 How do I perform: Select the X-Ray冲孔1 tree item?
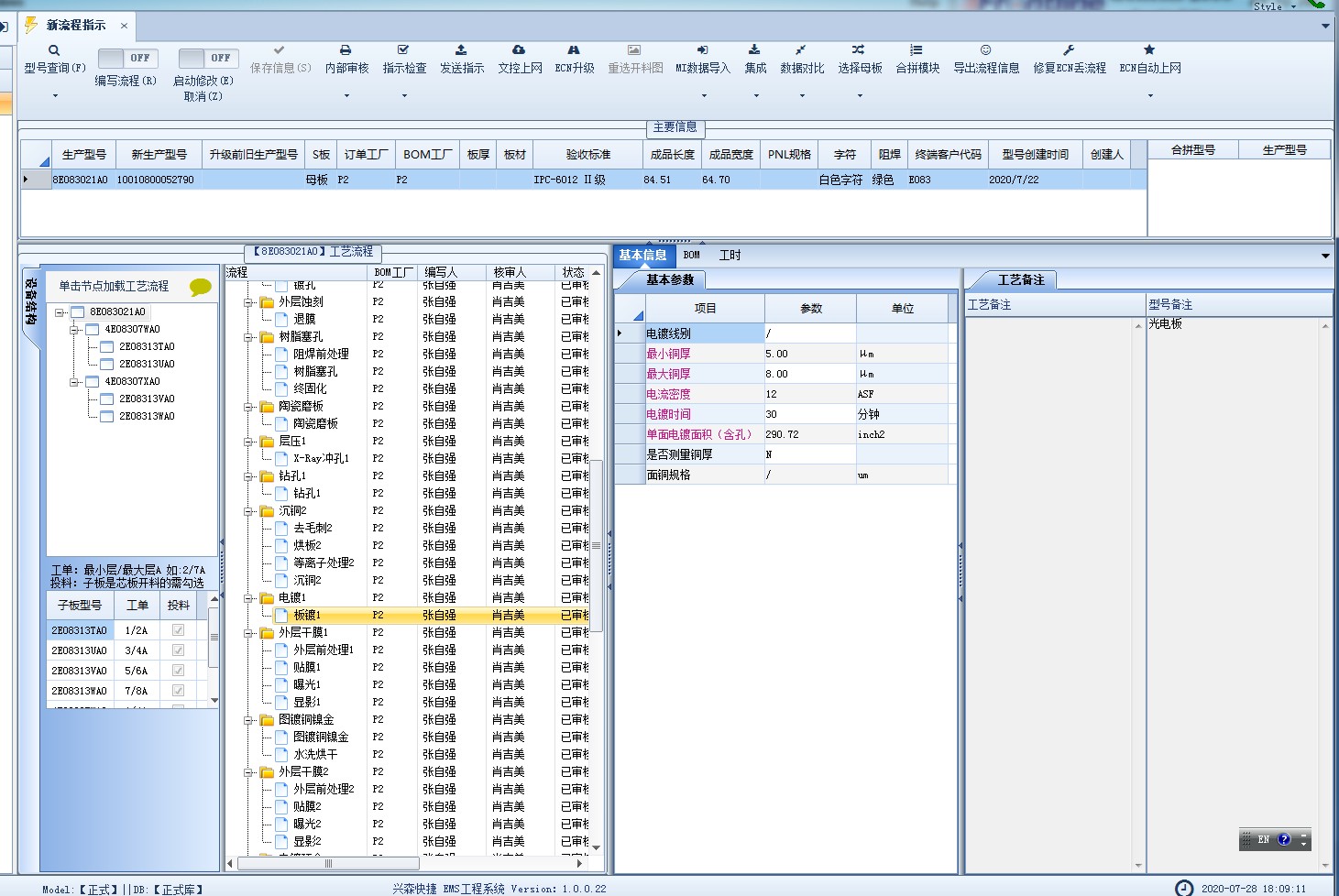(x=321, y=458)
